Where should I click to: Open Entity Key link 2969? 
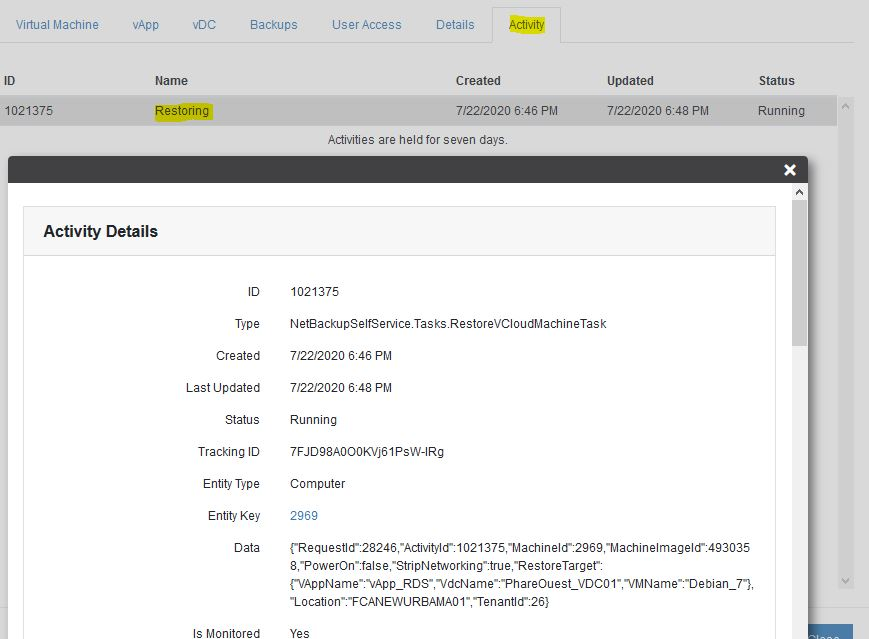304,516
